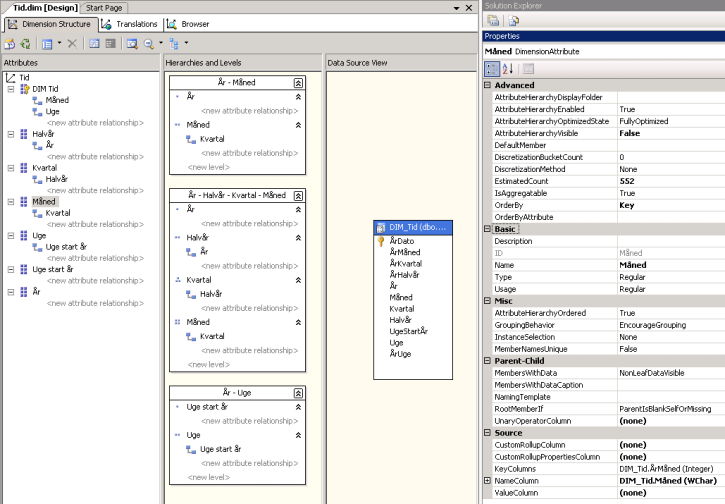This screenshot has width=725, height=504.
Task: Close the Tid.dim design document
Action: tap(469, 8)
